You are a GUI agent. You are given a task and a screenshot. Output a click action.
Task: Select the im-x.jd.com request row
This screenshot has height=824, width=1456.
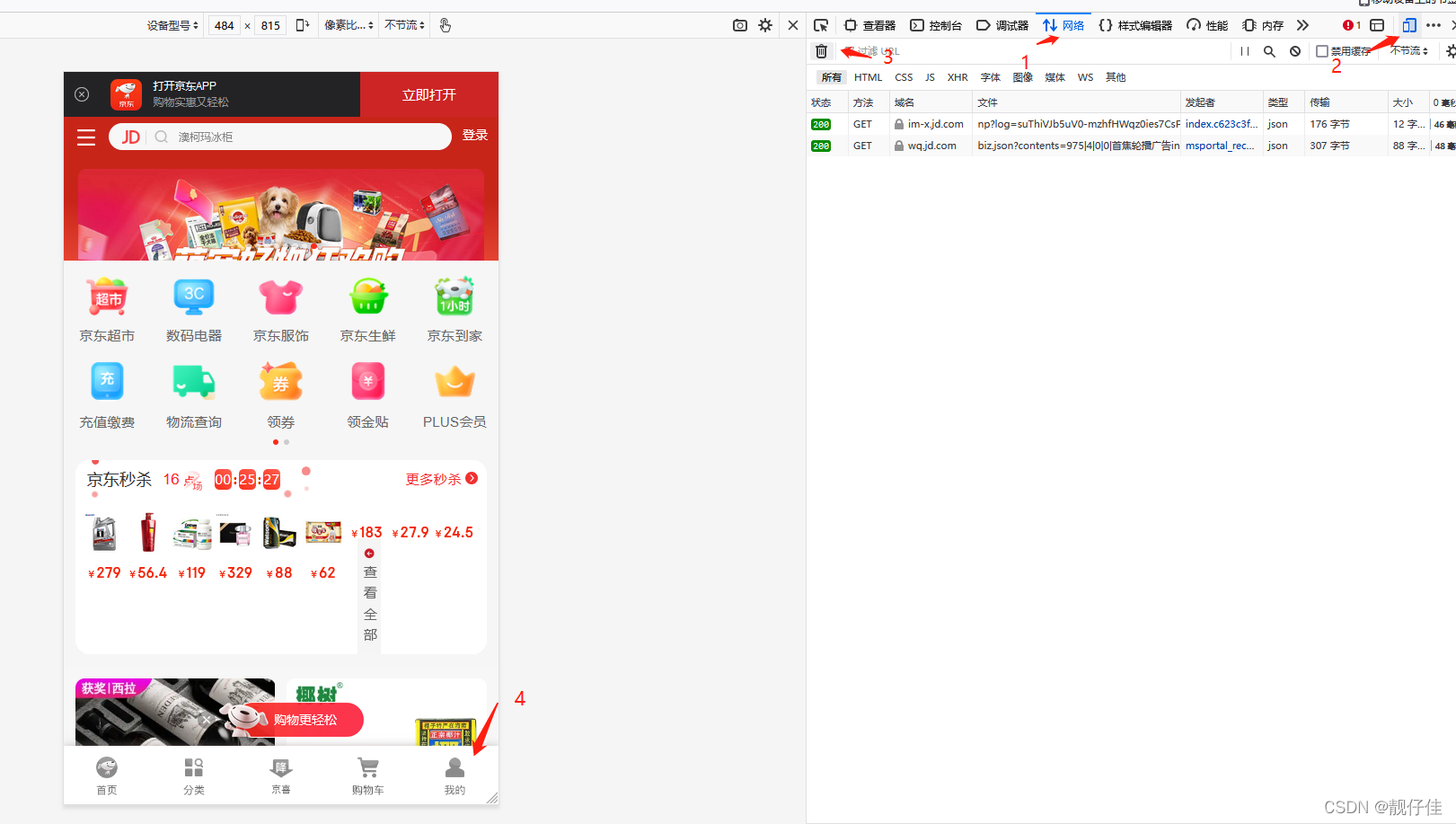tap(1131, 124)
